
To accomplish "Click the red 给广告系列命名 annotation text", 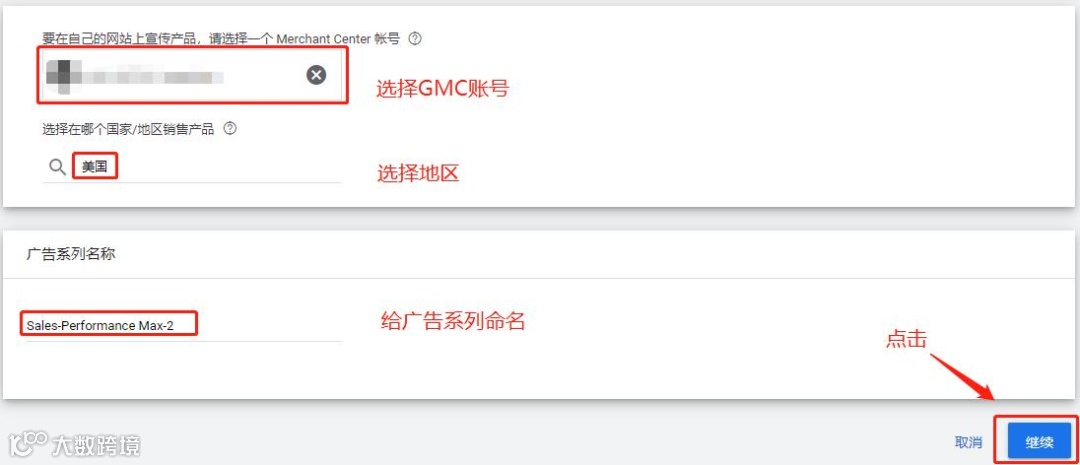I will [453, 320].
